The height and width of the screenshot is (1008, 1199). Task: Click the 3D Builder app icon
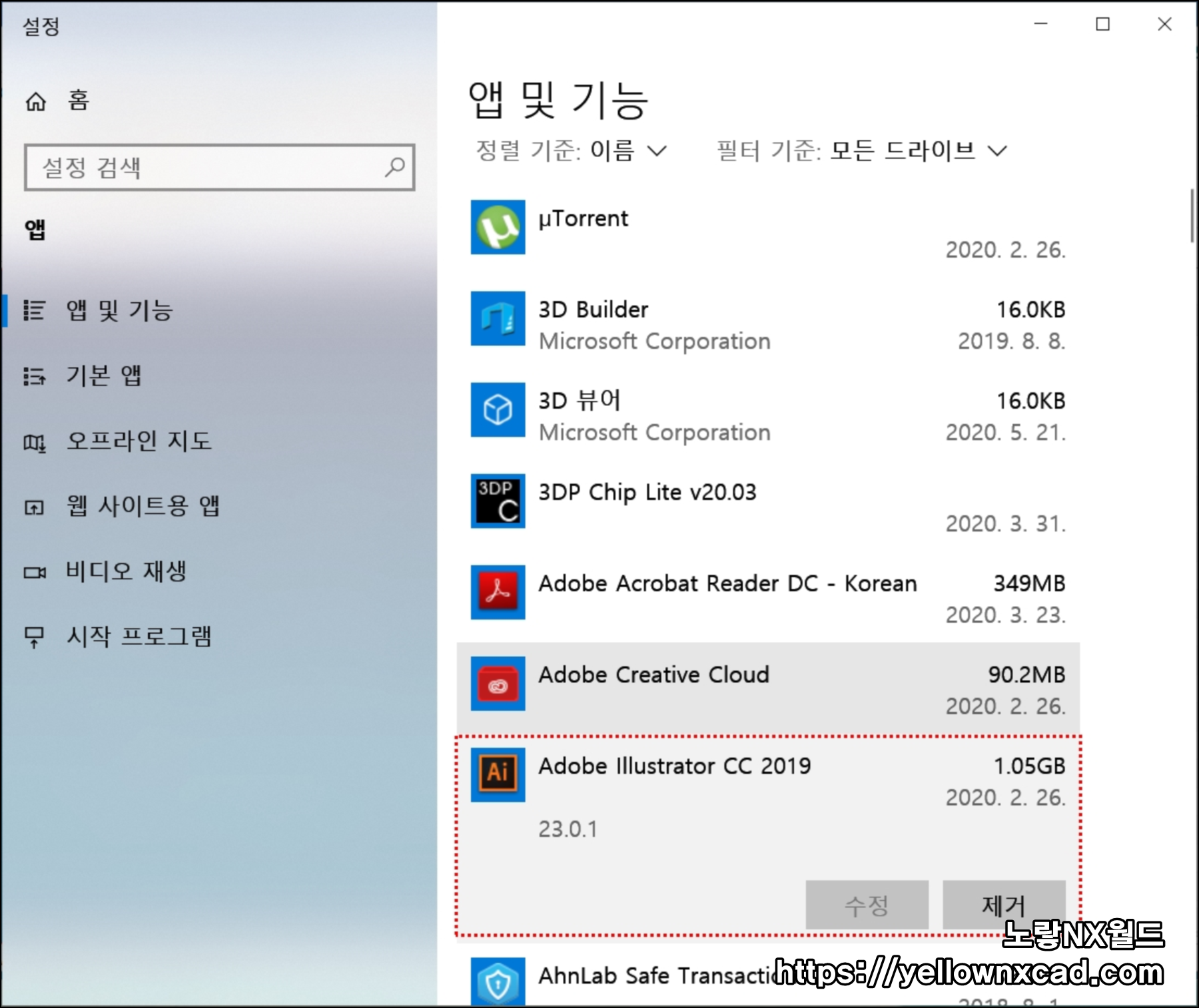pyautogui.click(x=498, y=318)
